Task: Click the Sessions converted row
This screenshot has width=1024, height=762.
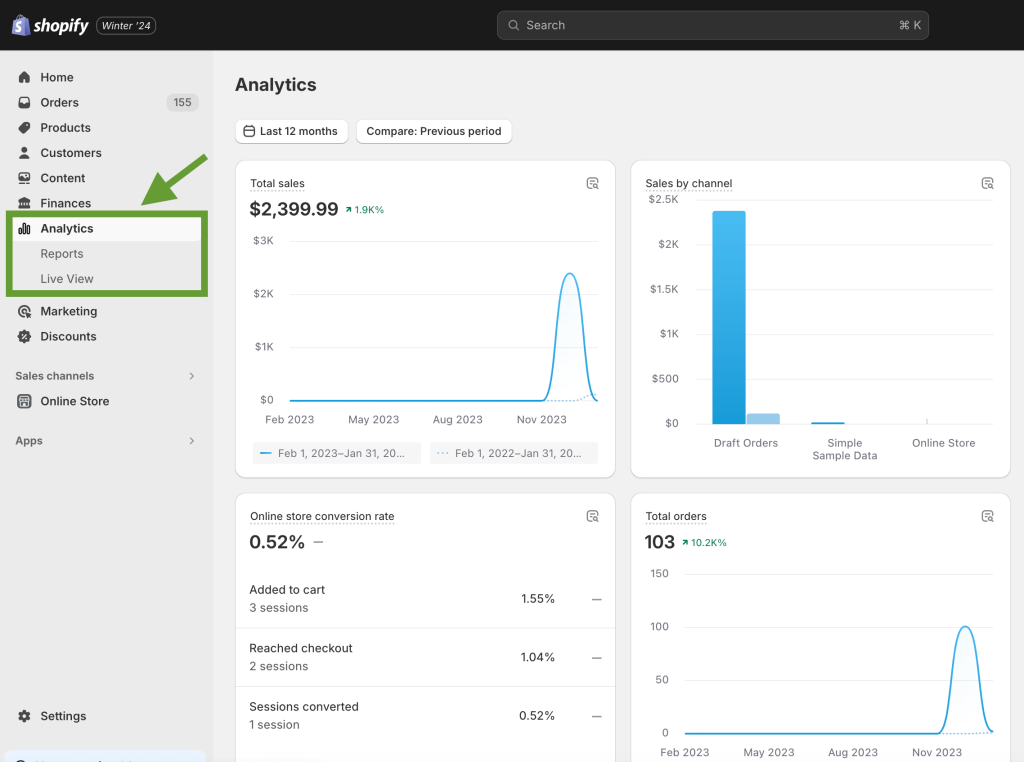Action: tap(425, 716)
